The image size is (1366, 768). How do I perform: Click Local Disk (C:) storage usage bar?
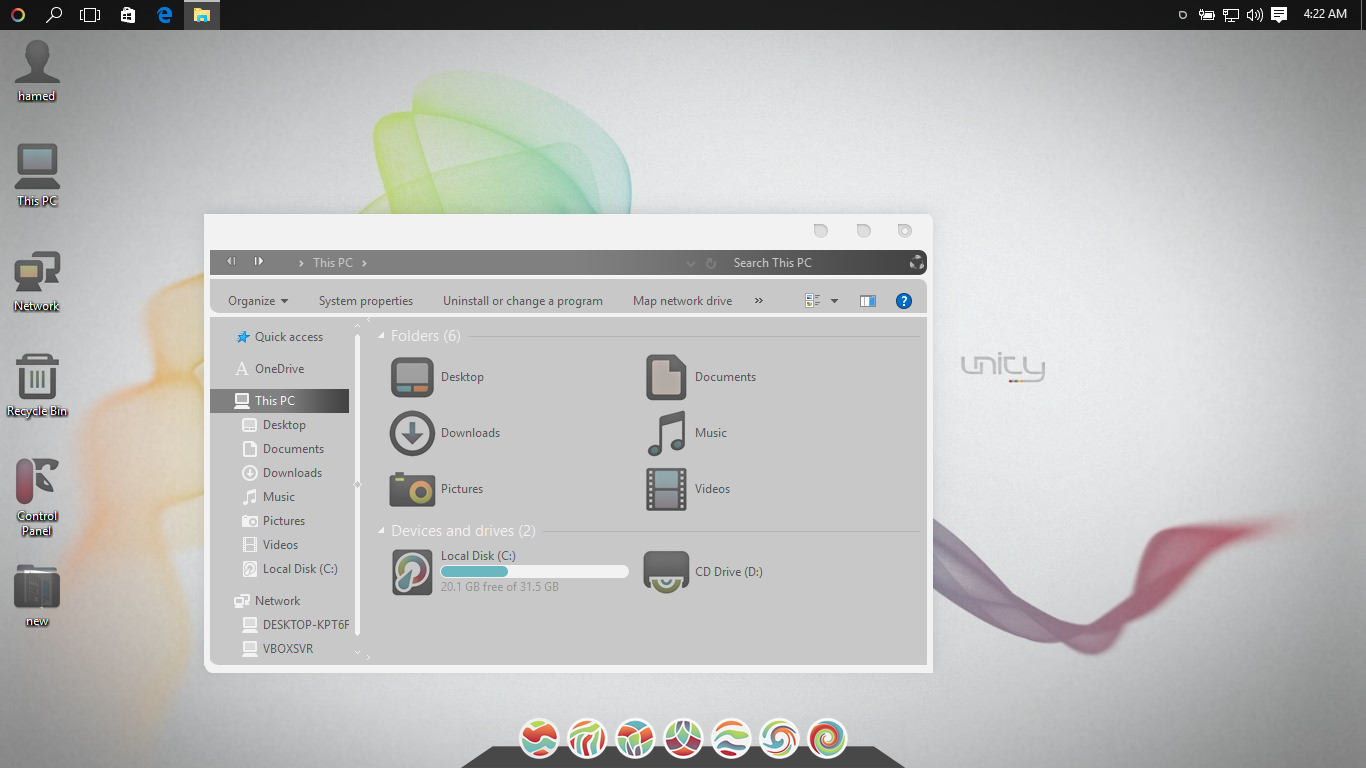click(534, 572)
